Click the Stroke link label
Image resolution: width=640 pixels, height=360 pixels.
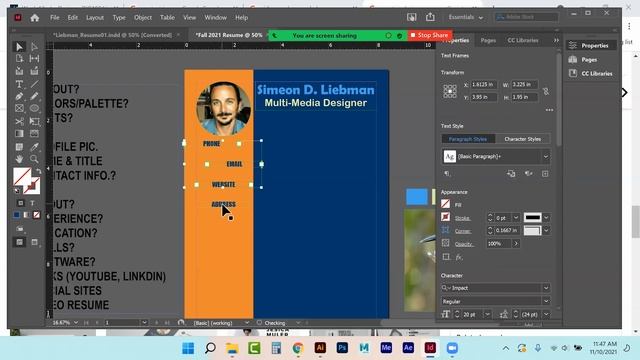coord(462,218)
